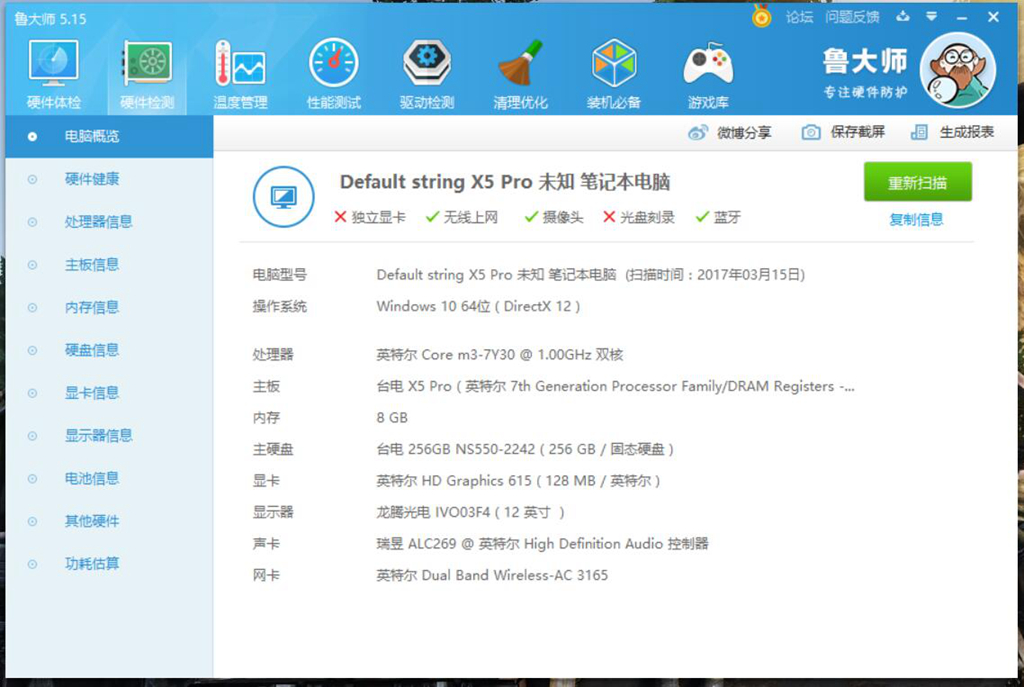Click the 装机必备 software box icon
Screen dimensions: 1024x687
[x=613, y=70]
